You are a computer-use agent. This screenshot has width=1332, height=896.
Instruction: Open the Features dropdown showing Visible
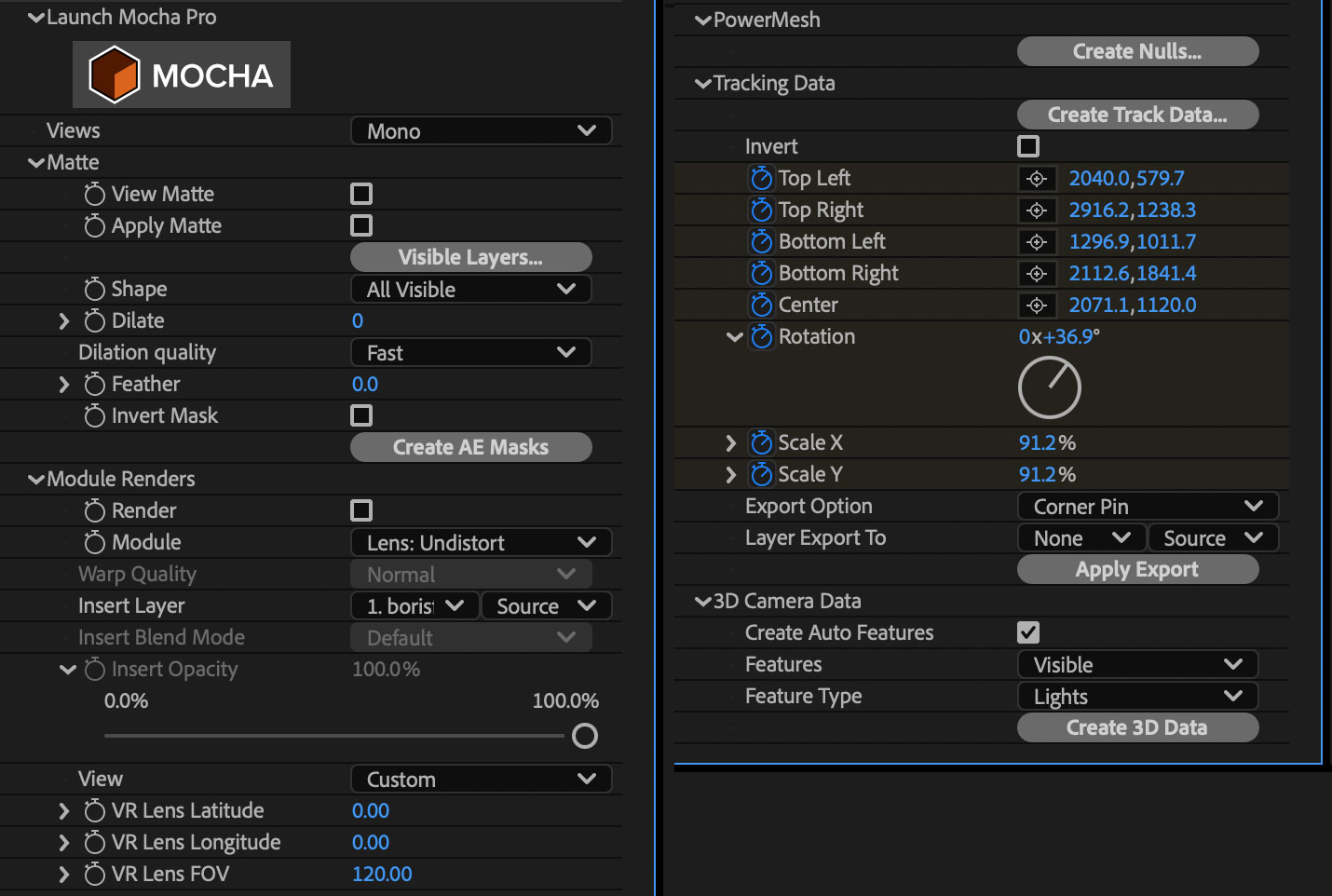click(1138, 665)
